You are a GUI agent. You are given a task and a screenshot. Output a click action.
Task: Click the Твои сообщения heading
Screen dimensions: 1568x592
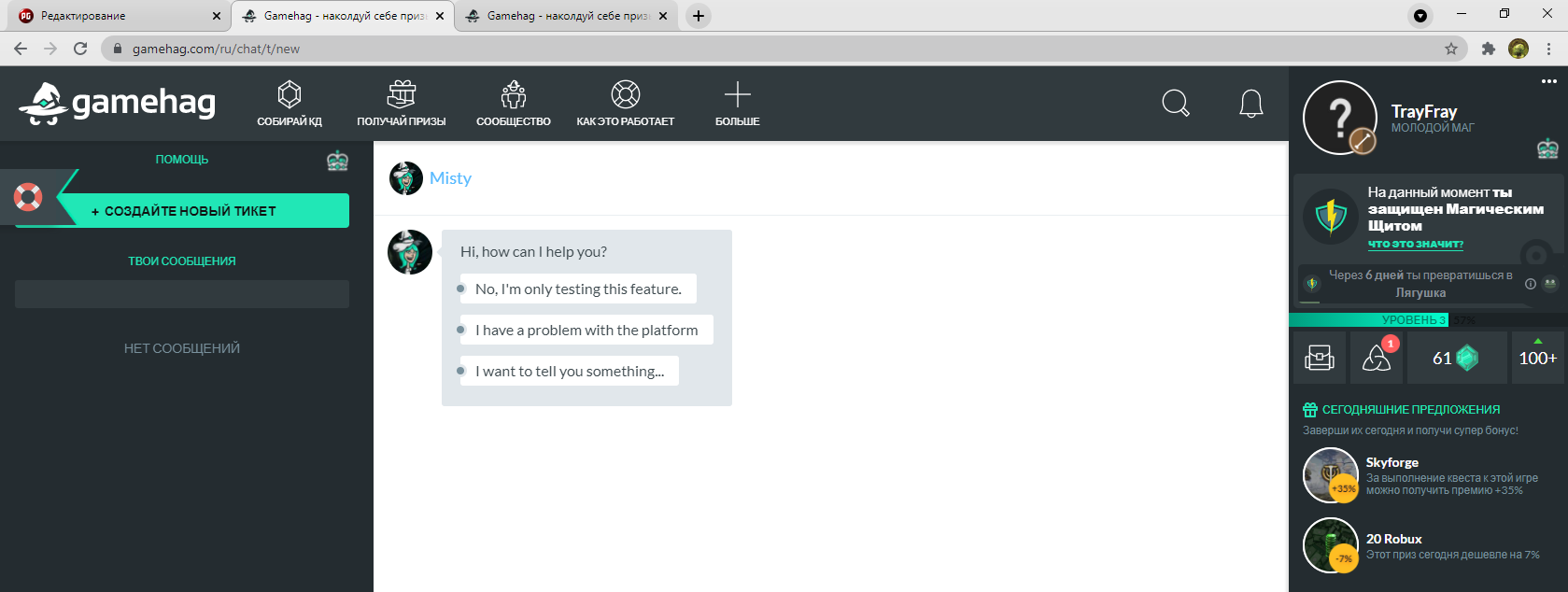[x=182, y=261]
